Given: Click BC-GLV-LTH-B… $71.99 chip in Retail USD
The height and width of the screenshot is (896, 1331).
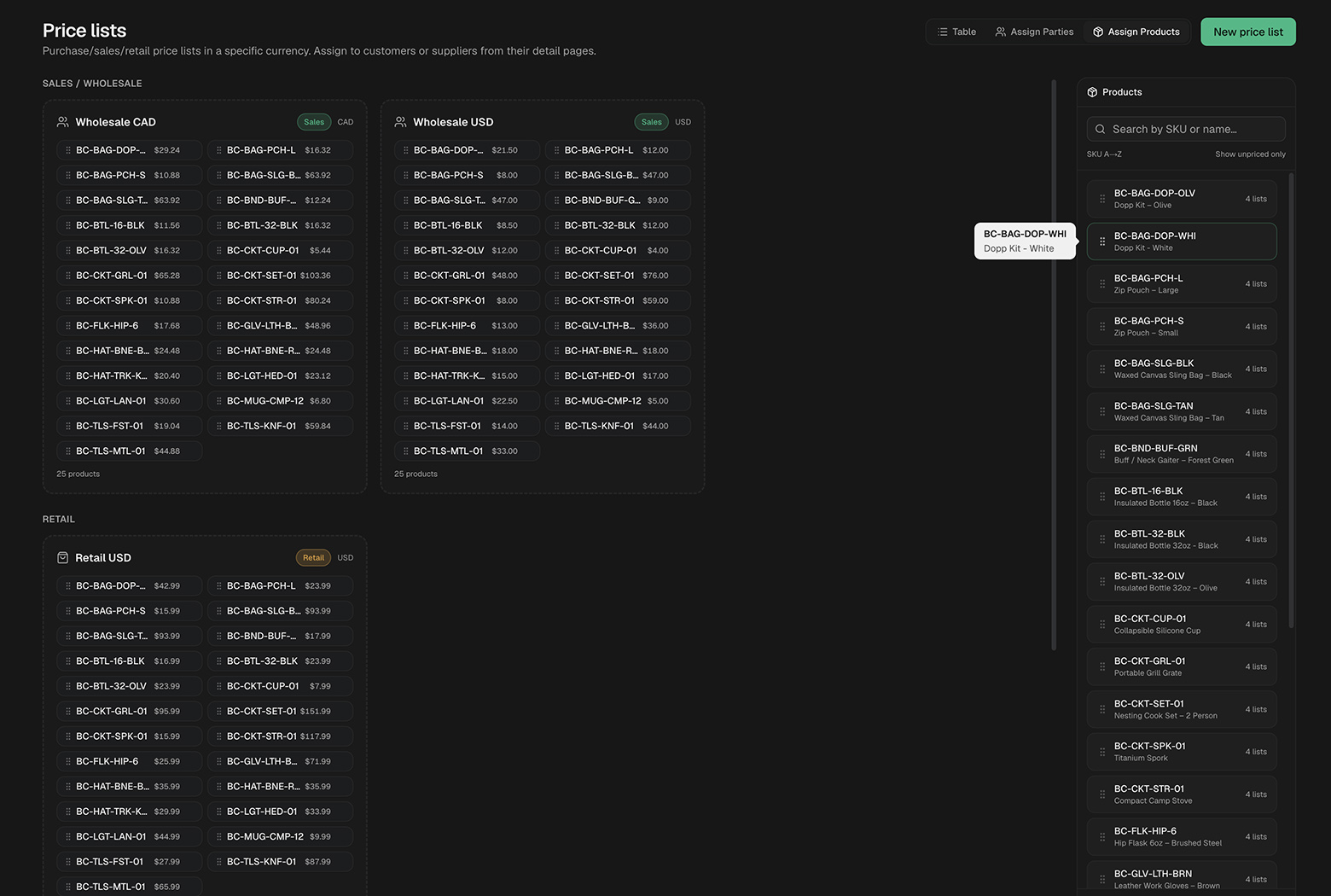Looking at the screenshot, I should coord(280,761).
